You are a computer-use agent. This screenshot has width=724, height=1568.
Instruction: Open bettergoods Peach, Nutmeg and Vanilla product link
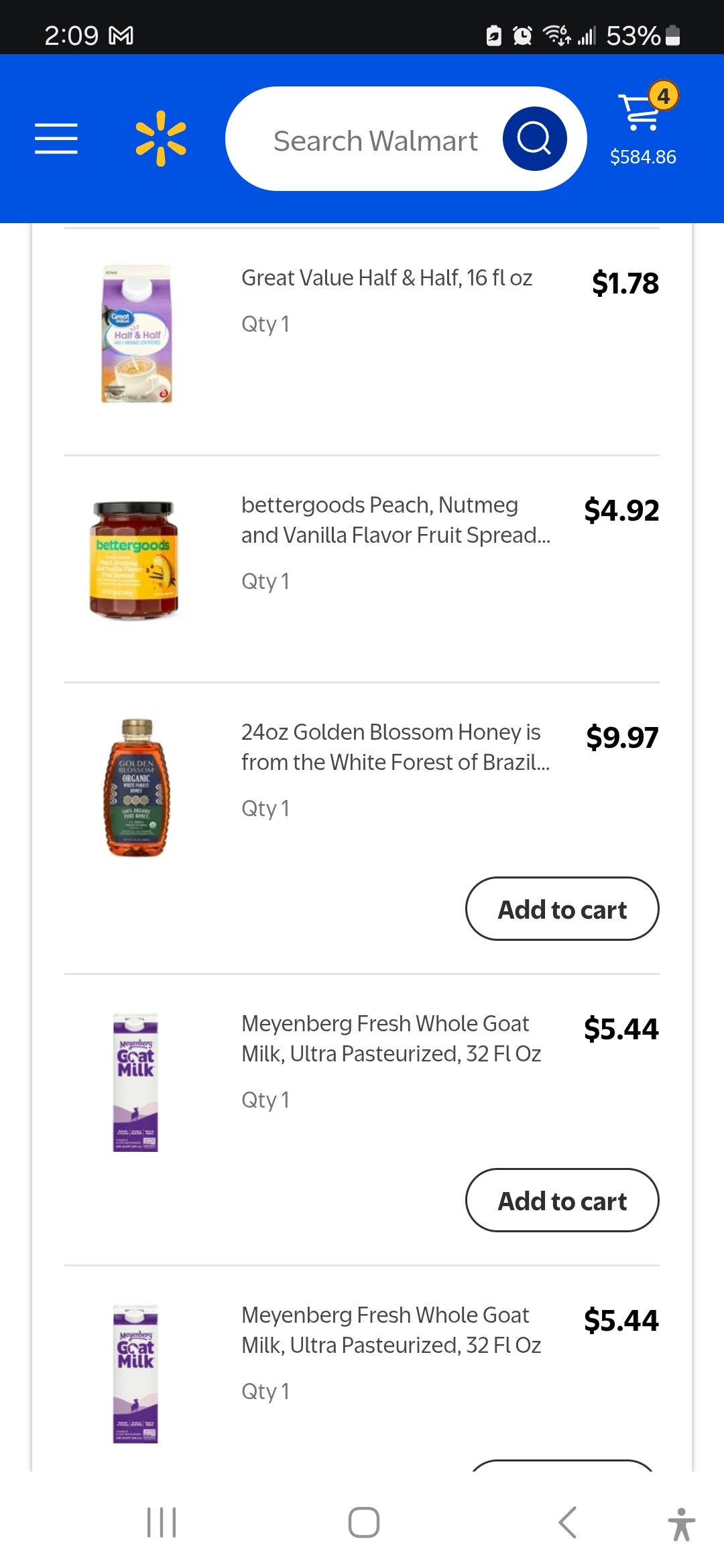[x=396, y=520]
